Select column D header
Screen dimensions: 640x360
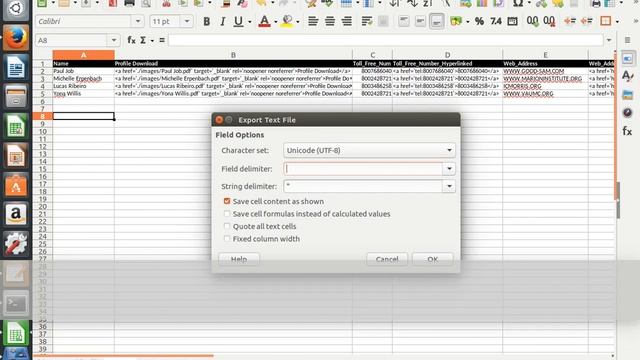point(447,55)
